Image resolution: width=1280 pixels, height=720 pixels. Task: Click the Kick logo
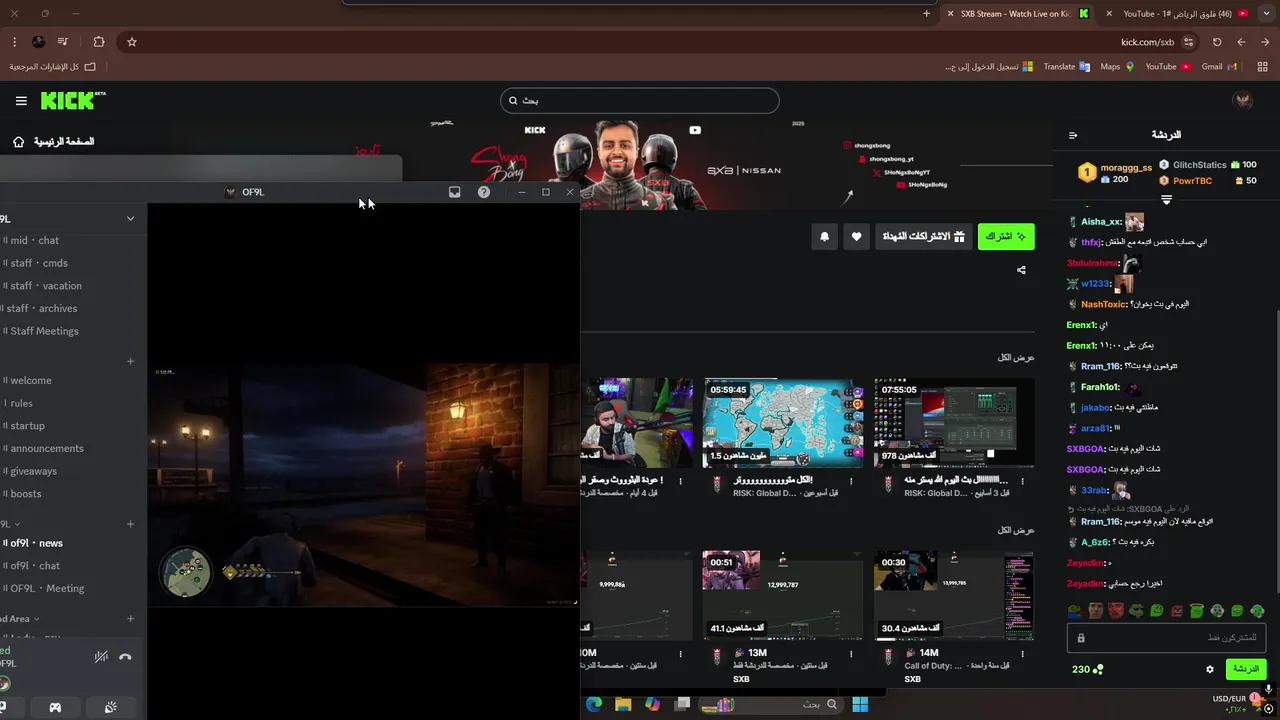pyautogui.click(x=72, y=100)
